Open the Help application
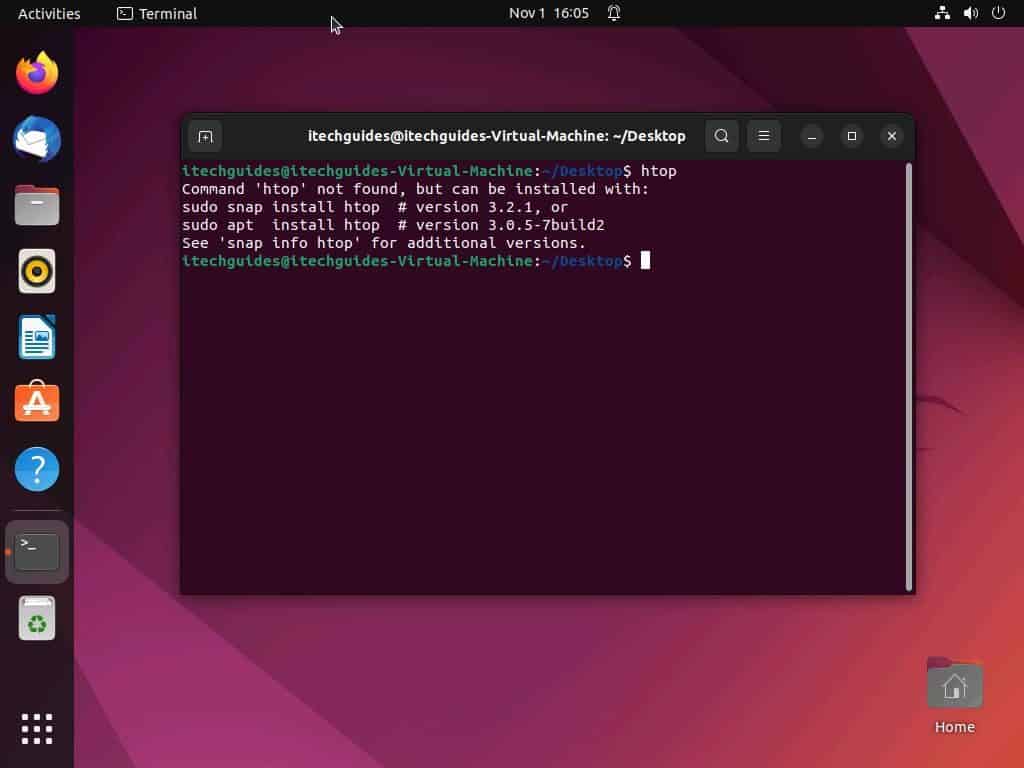The image size is (1024, 768). (37, 469)
